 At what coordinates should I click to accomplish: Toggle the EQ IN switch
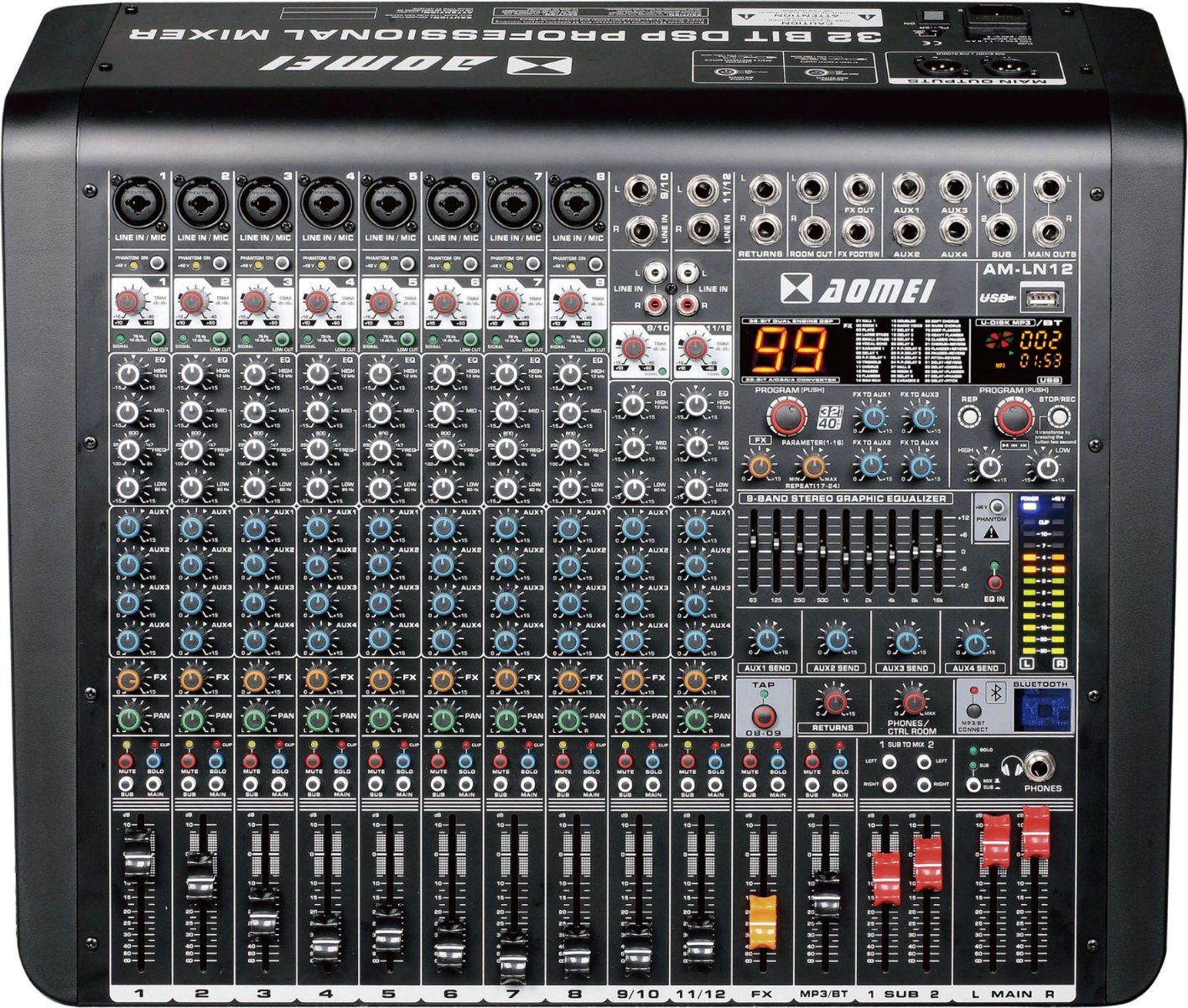pos(994,582)
